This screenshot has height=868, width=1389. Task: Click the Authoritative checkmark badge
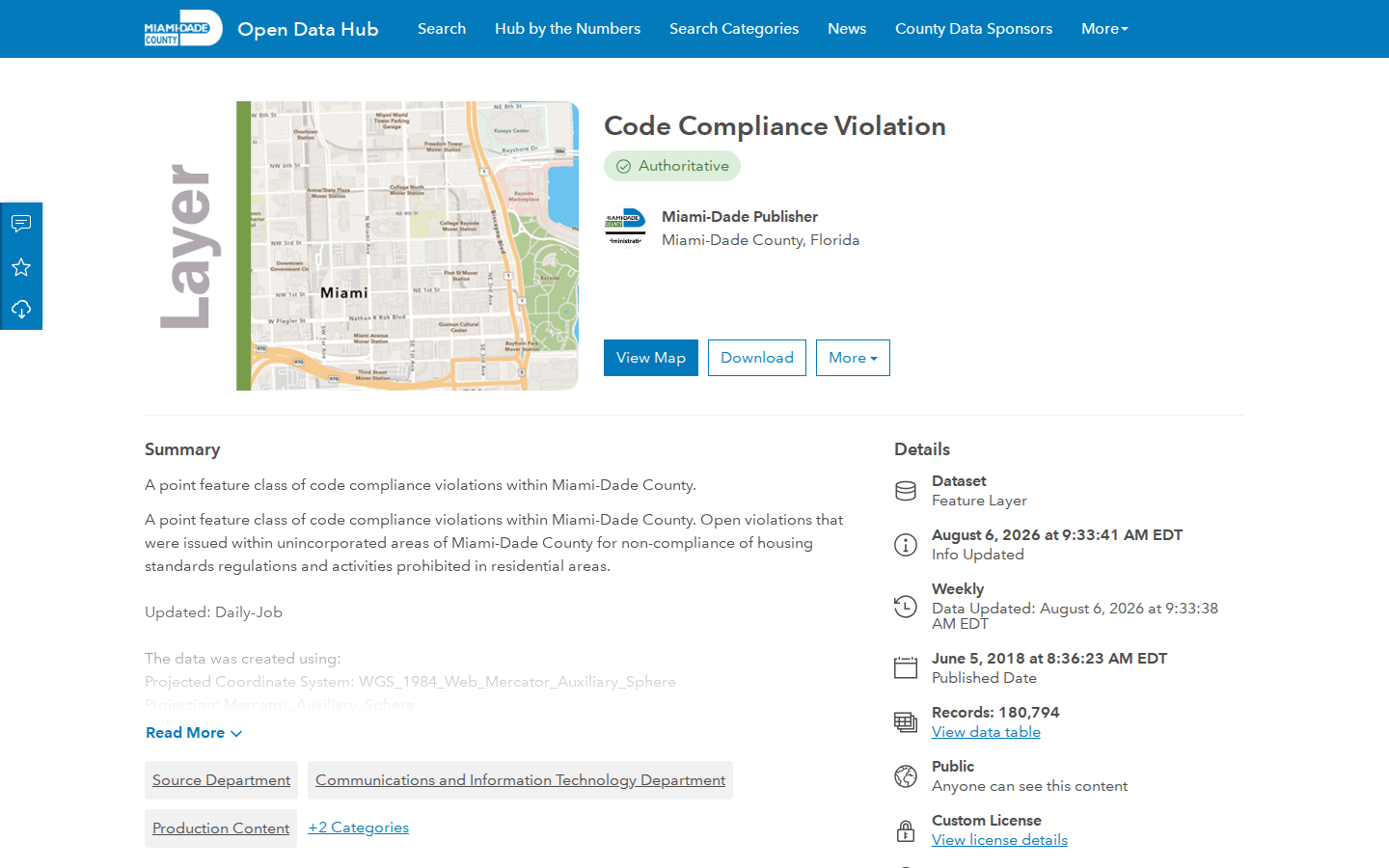(672, 166)
